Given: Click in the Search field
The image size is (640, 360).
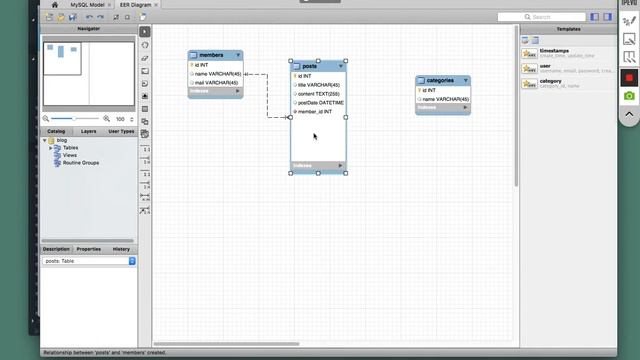Looking at the screenshot, I should [542, 17].
